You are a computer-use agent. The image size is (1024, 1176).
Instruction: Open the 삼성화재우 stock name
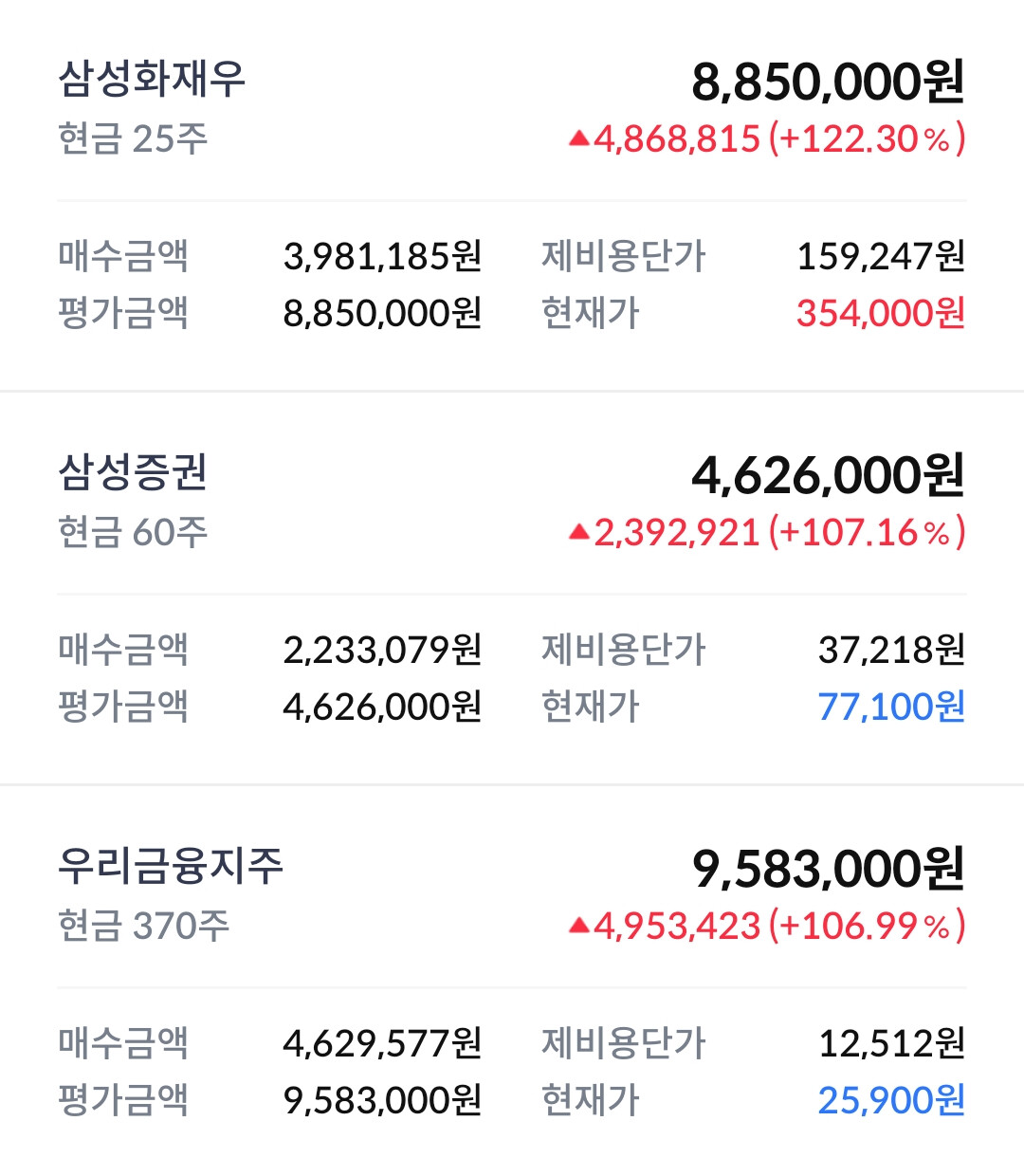tap(152, 79)
